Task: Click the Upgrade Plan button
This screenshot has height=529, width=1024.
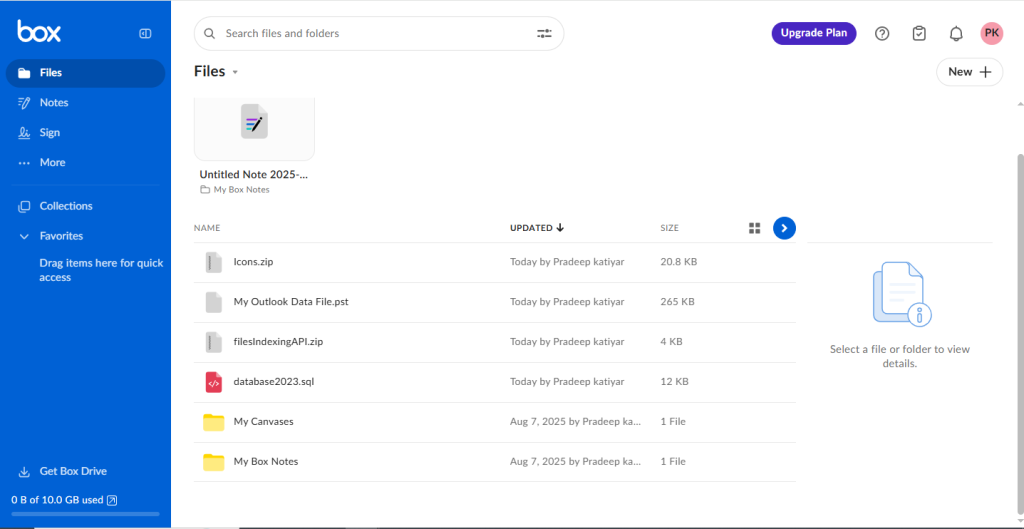Action: [x=813, y=33]
